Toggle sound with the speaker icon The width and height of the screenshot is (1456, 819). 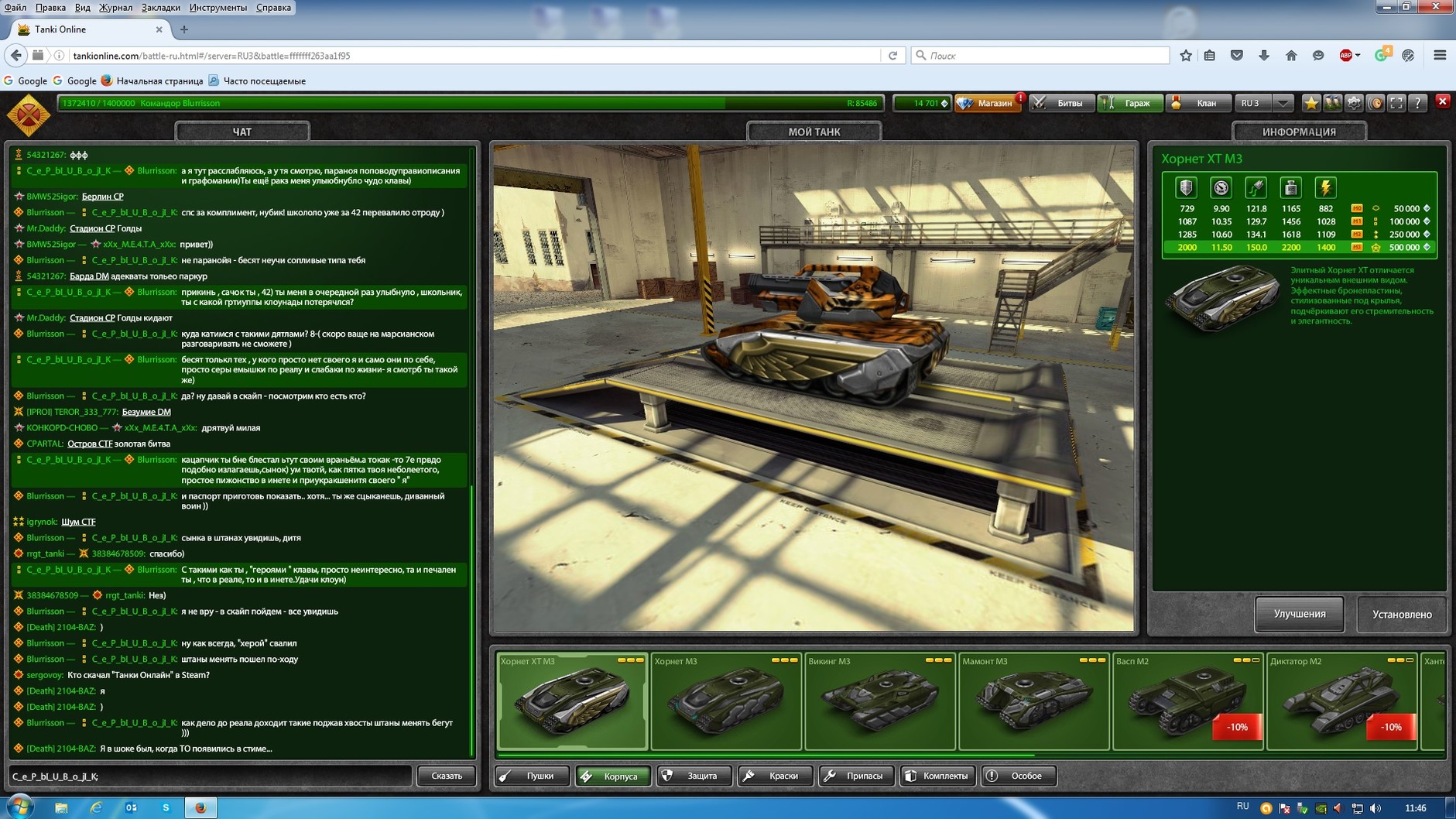(1375, 103)
